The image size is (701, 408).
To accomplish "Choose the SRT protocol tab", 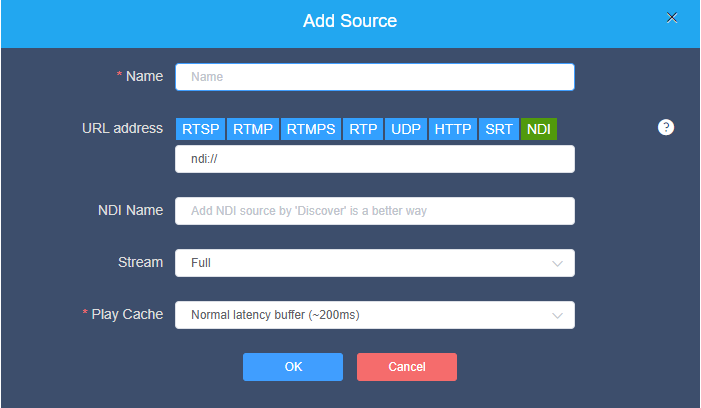I will point(499,129).
